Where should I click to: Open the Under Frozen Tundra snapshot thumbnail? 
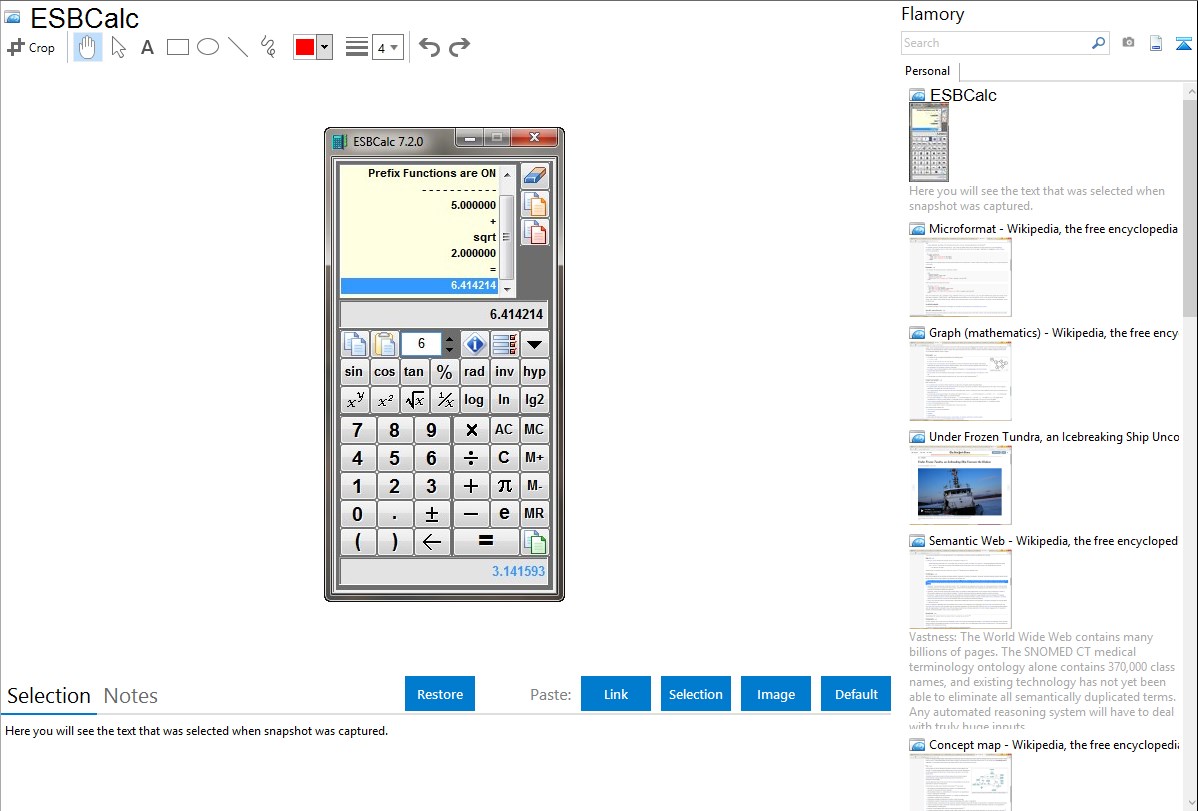(x=960, y=485)
